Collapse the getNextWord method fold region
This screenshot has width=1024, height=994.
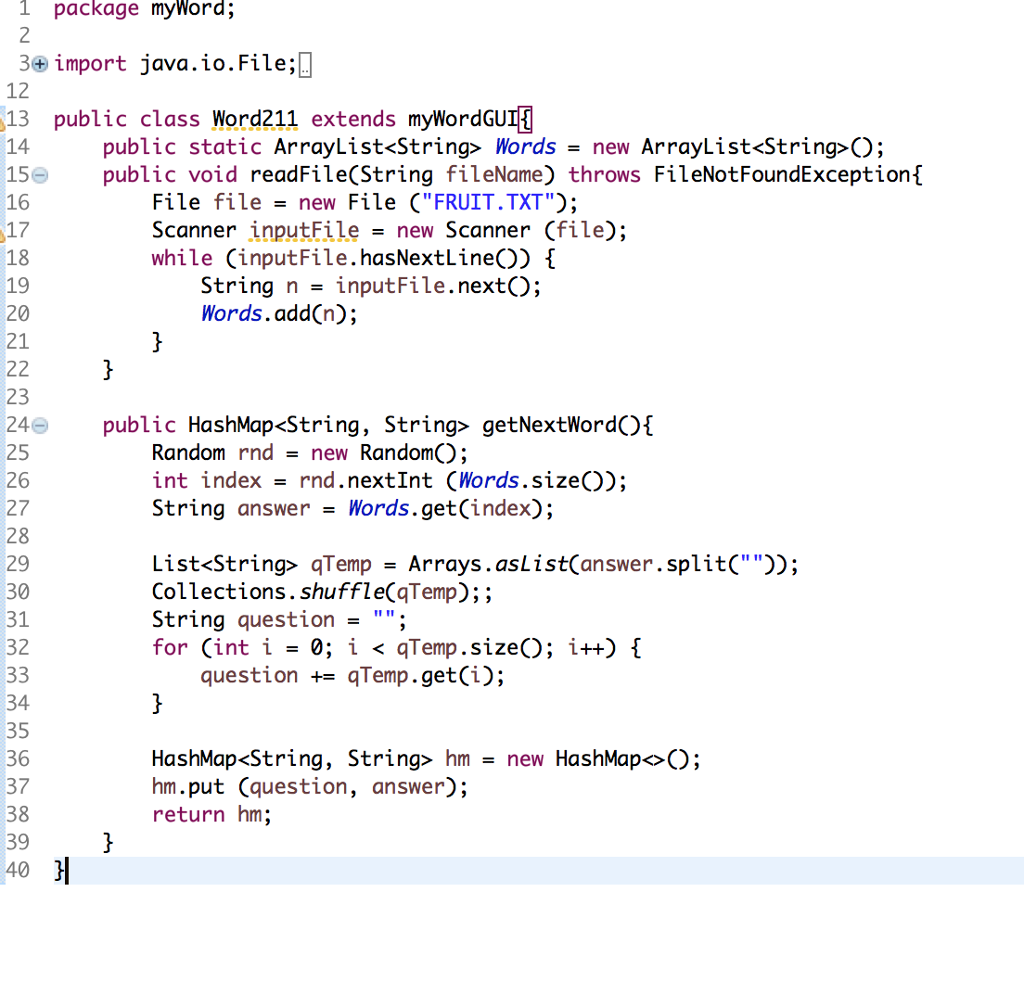39,425
